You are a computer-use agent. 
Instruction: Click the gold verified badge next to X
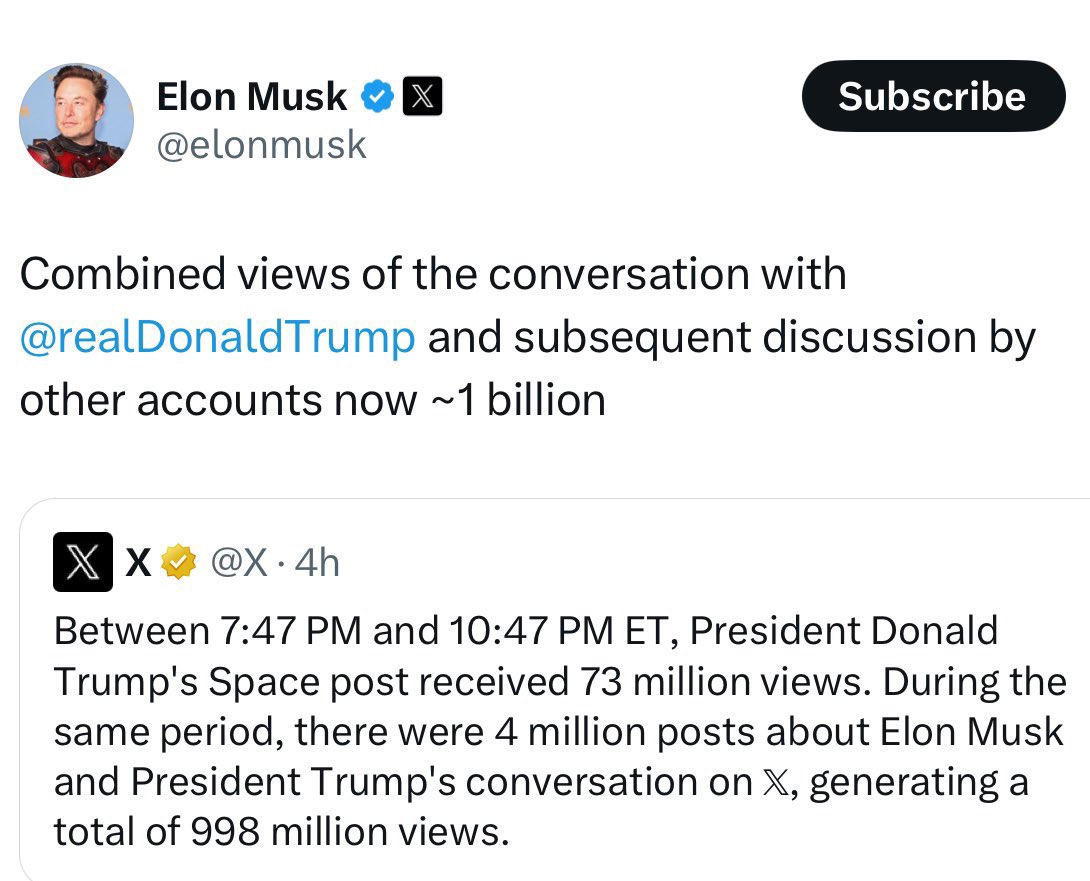point(177,564)
